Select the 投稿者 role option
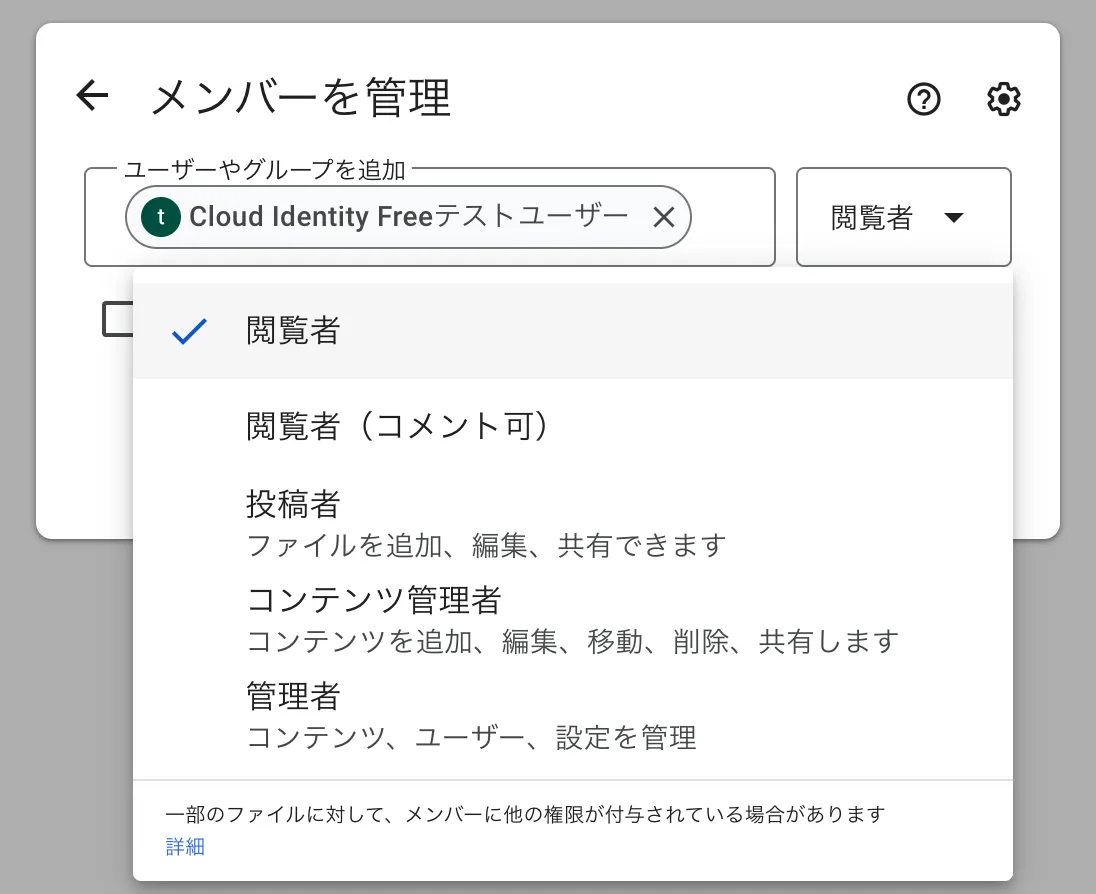1096x894 pixels. tap(293, 505)
